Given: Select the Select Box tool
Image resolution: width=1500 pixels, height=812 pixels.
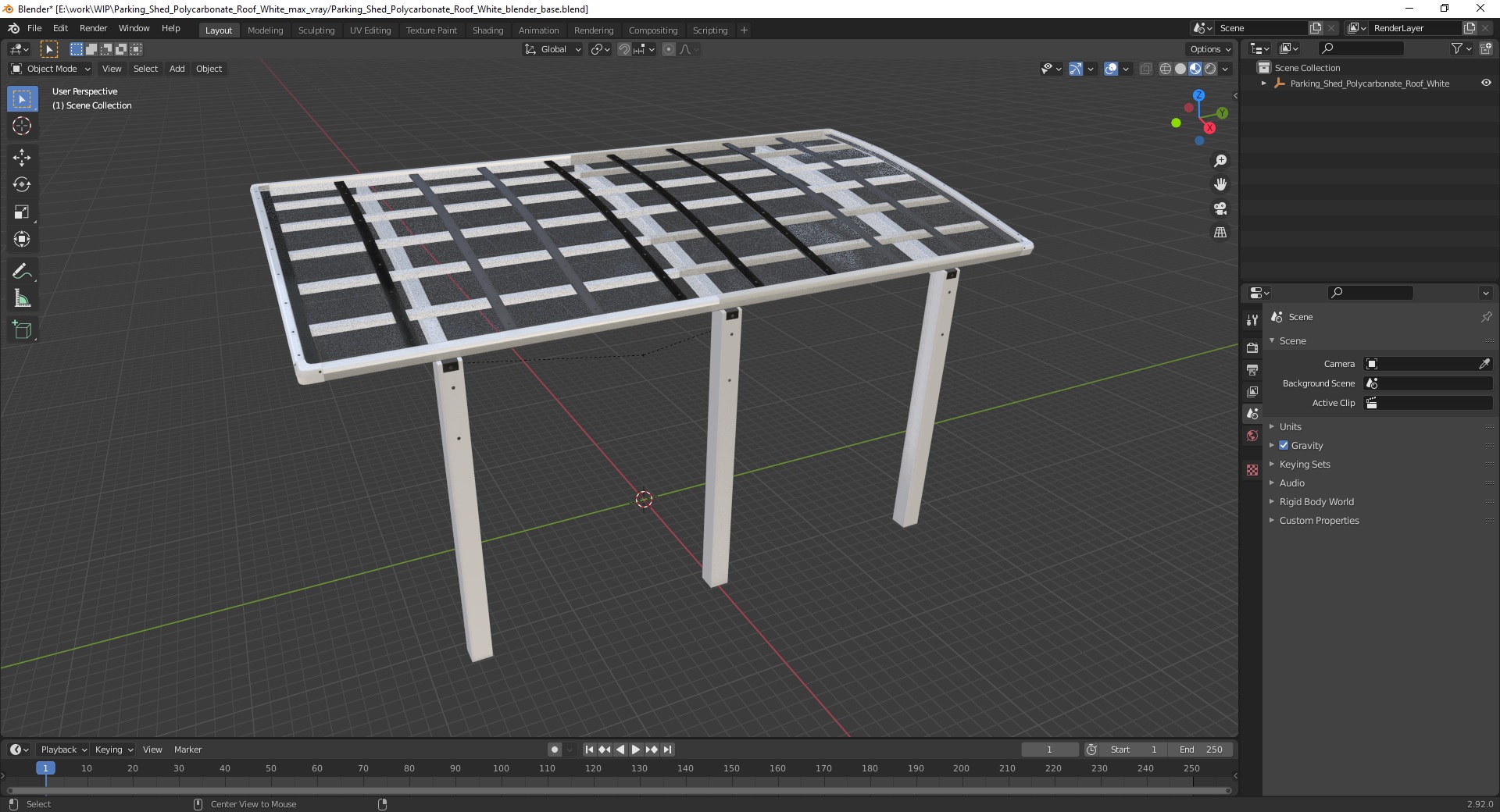Looking at the screenshot, I should point(22,99).
